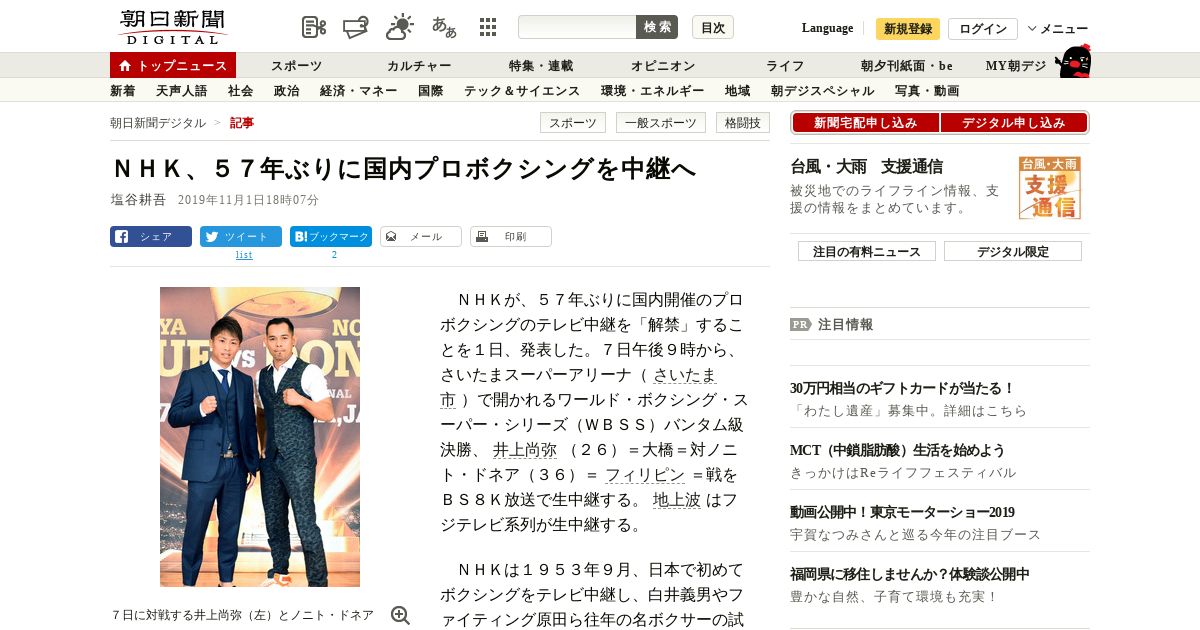Expand the メニュー dropdown
The image size is (1200, 630).
click(1058, 28)
